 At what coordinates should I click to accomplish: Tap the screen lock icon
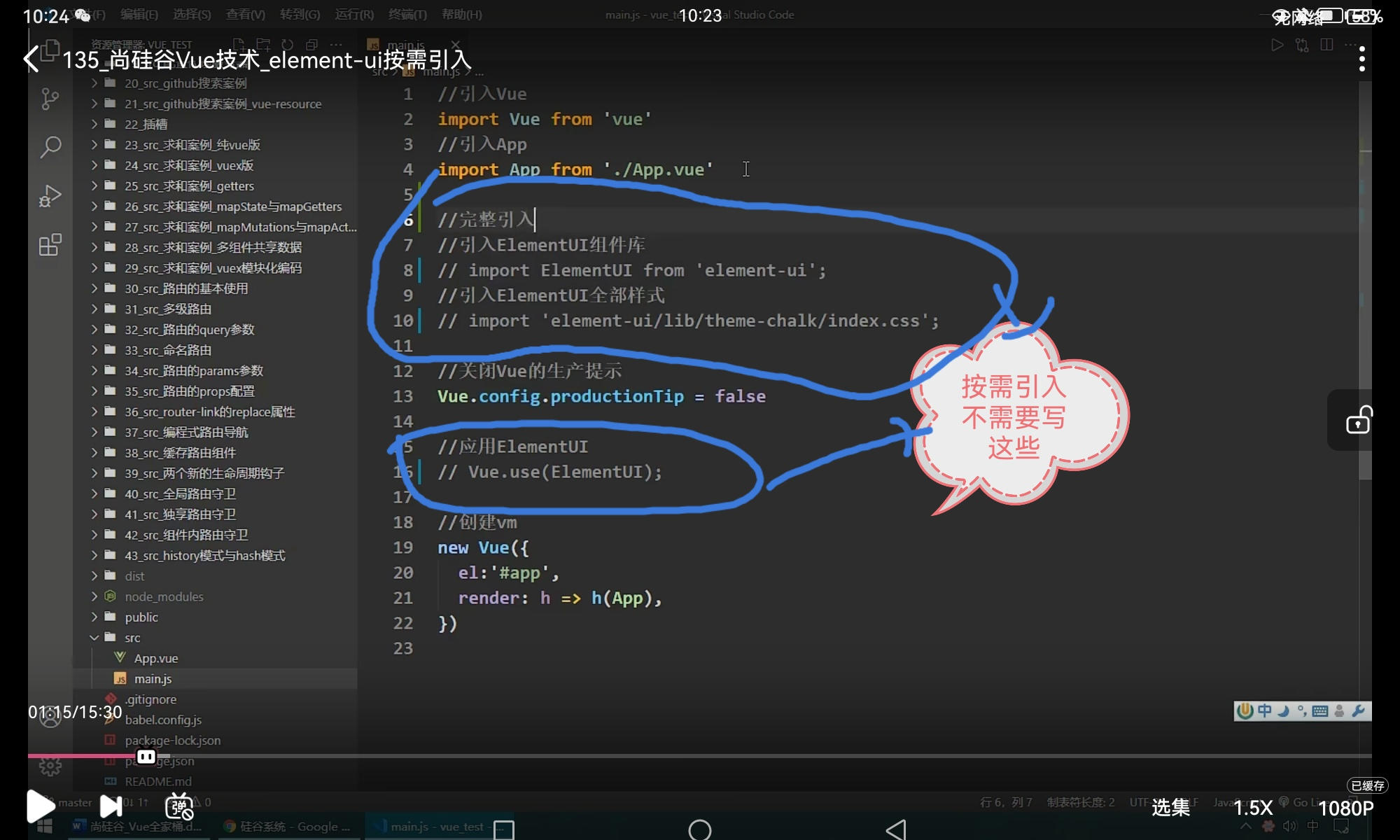pos(1358,420)
